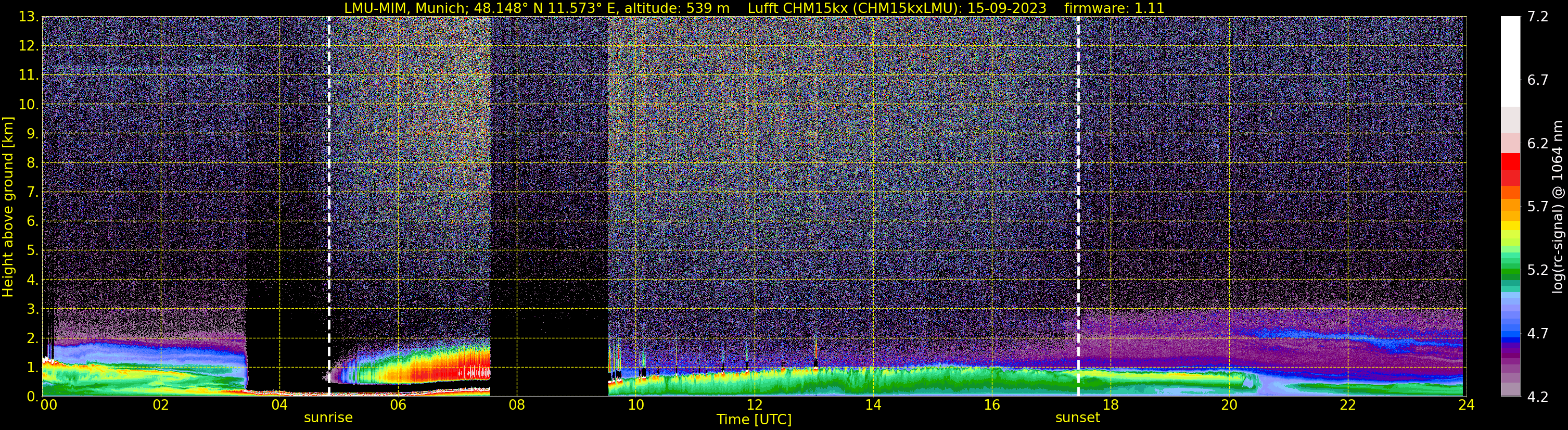Click the Lufft CHM15kx instrument name in title
The width and height of the screenshot is (1568, 430).
coord(797,8)
